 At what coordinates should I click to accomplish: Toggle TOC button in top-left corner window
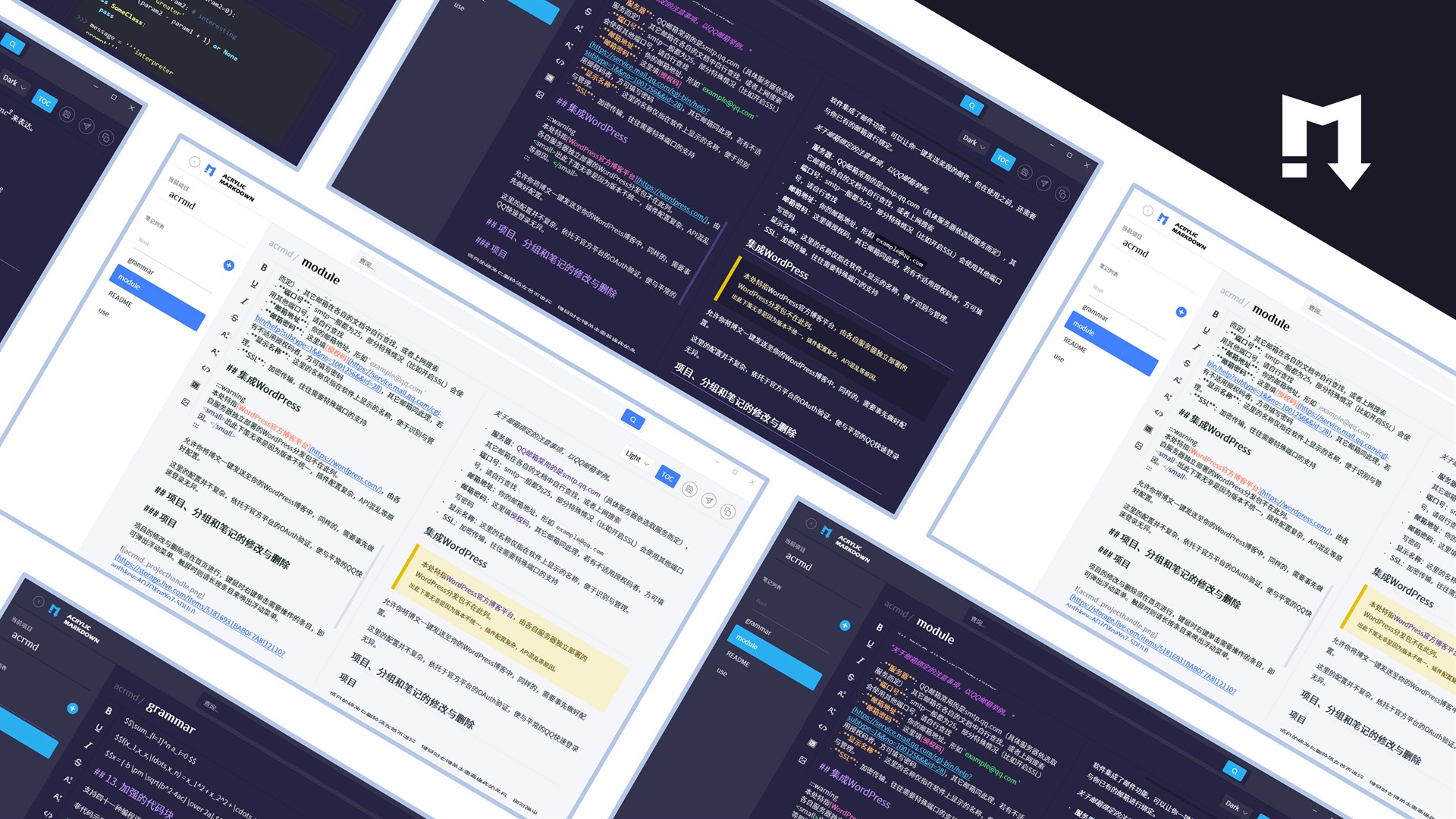coord(45,102)
